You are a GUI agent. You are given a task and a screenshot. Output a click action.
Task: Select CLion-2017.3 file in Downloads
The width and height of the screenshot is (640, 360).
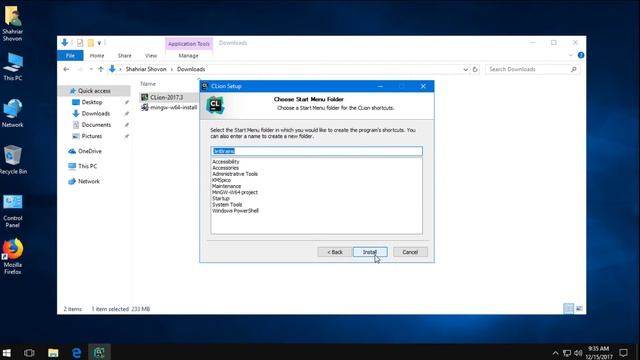click(x=167, y=97)
